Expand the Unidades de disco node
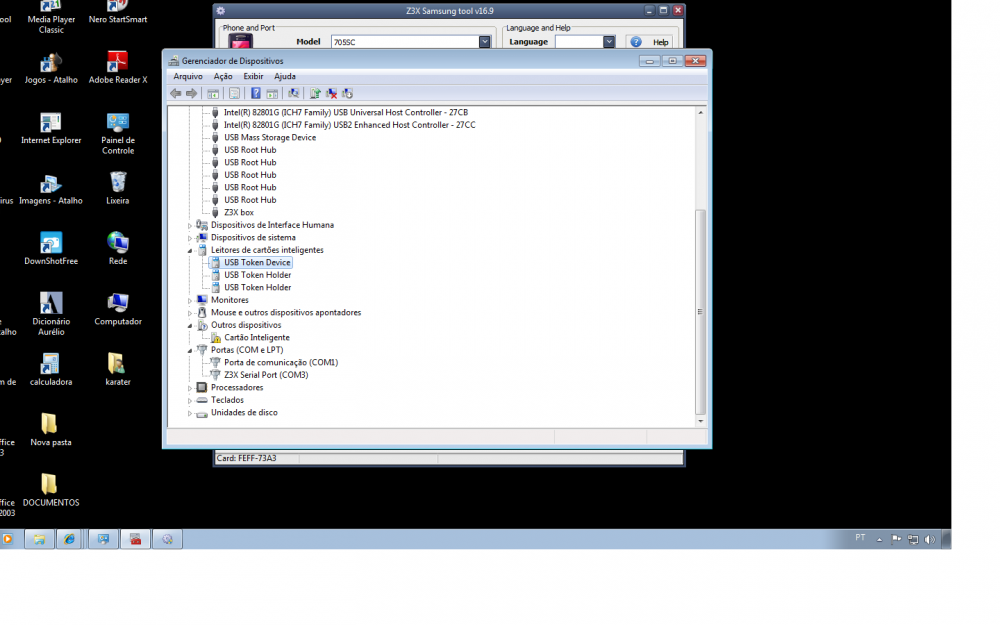 [x=189, y=413]
